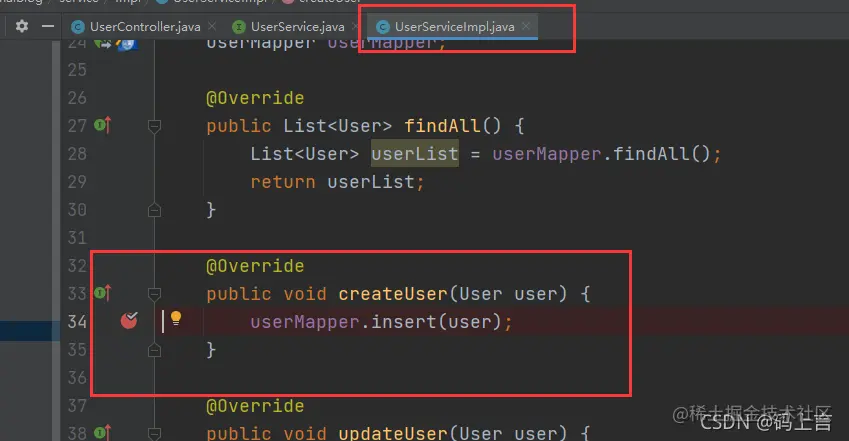Click line number 36 in the gutter
The image size is (849, 441).
(x=77, y=378)
